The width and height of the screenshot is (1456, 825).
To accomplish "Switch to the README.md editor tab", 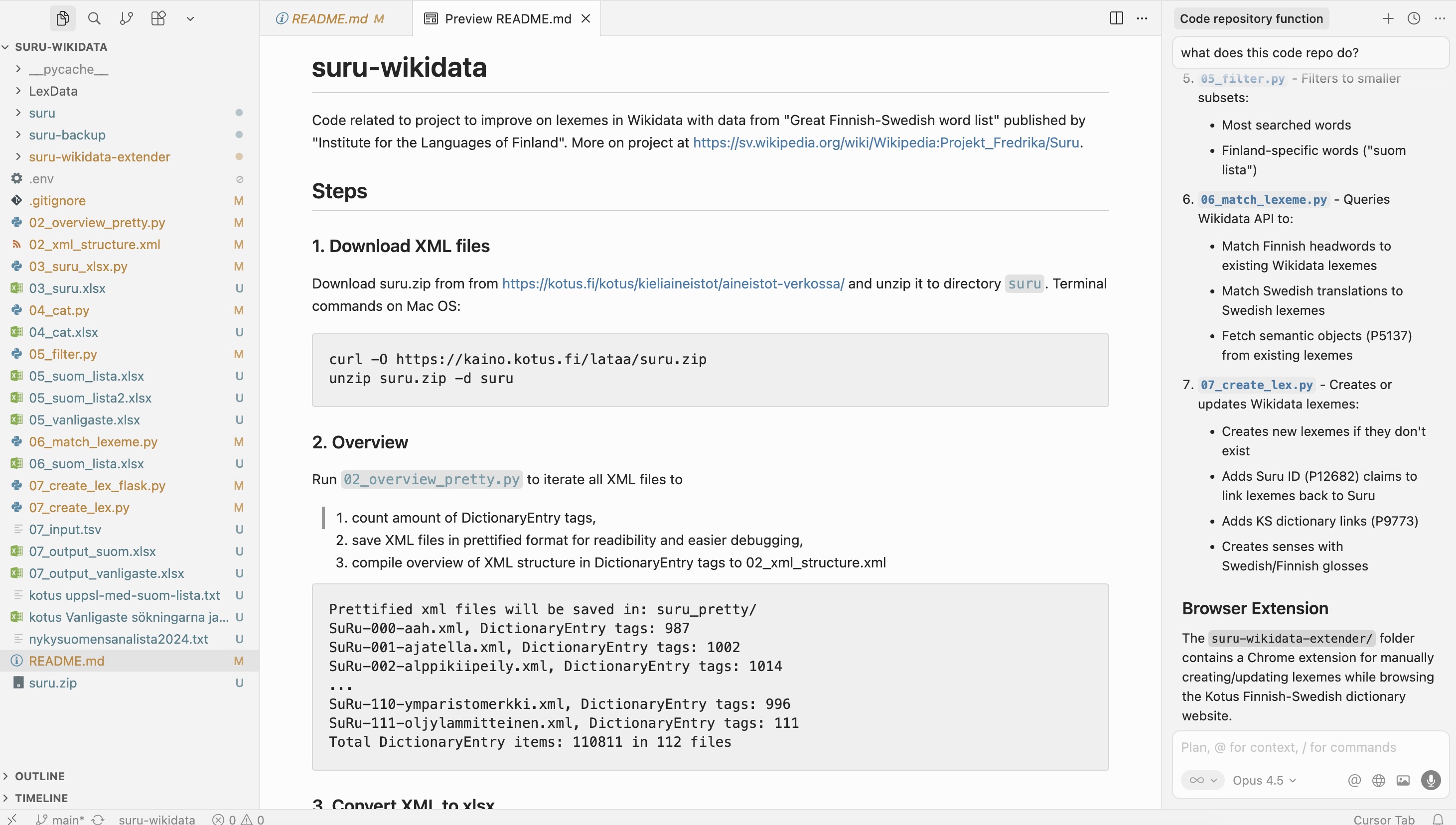I will point(330,18).
